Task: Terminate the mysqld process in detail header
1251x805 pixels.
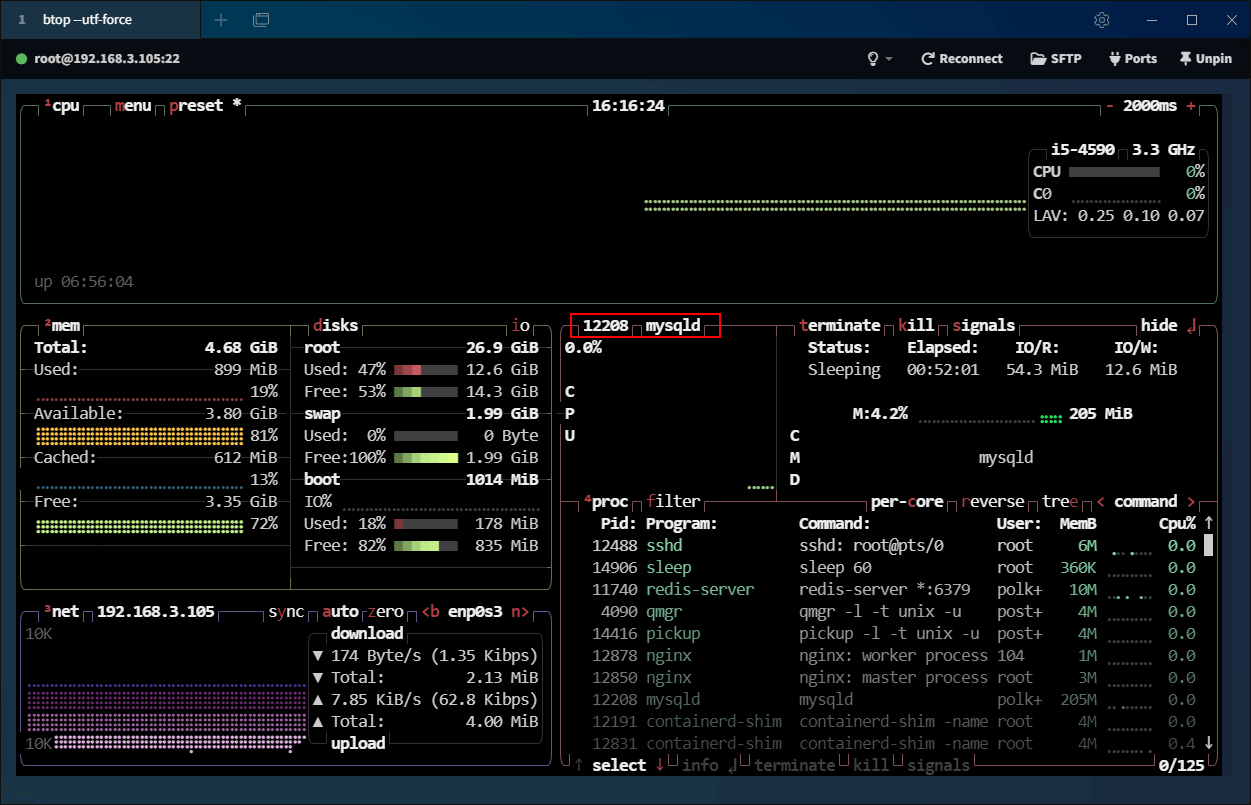Action: click(841, 326)
